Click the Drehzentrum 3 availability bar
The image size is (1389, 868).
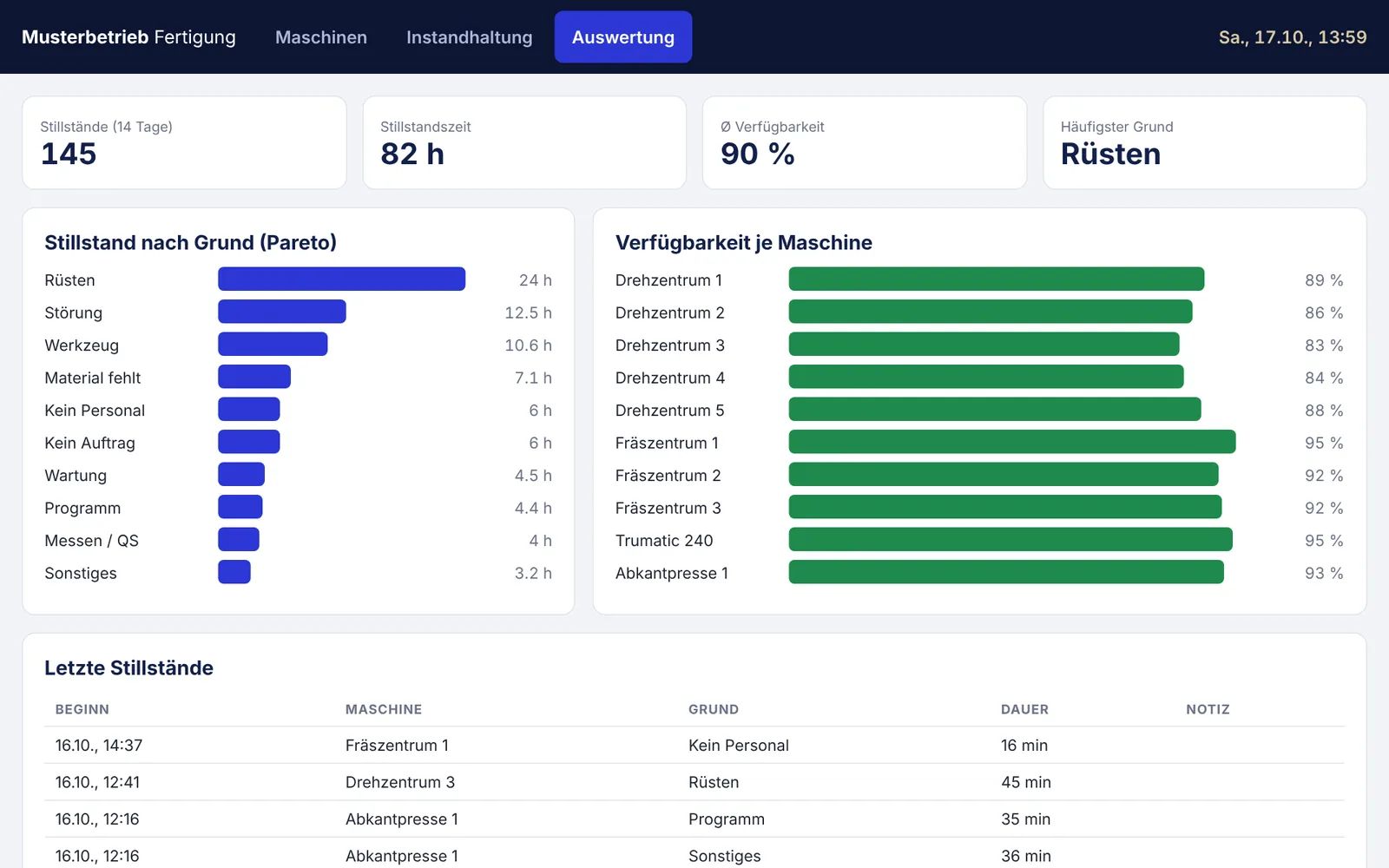(984, 344)
